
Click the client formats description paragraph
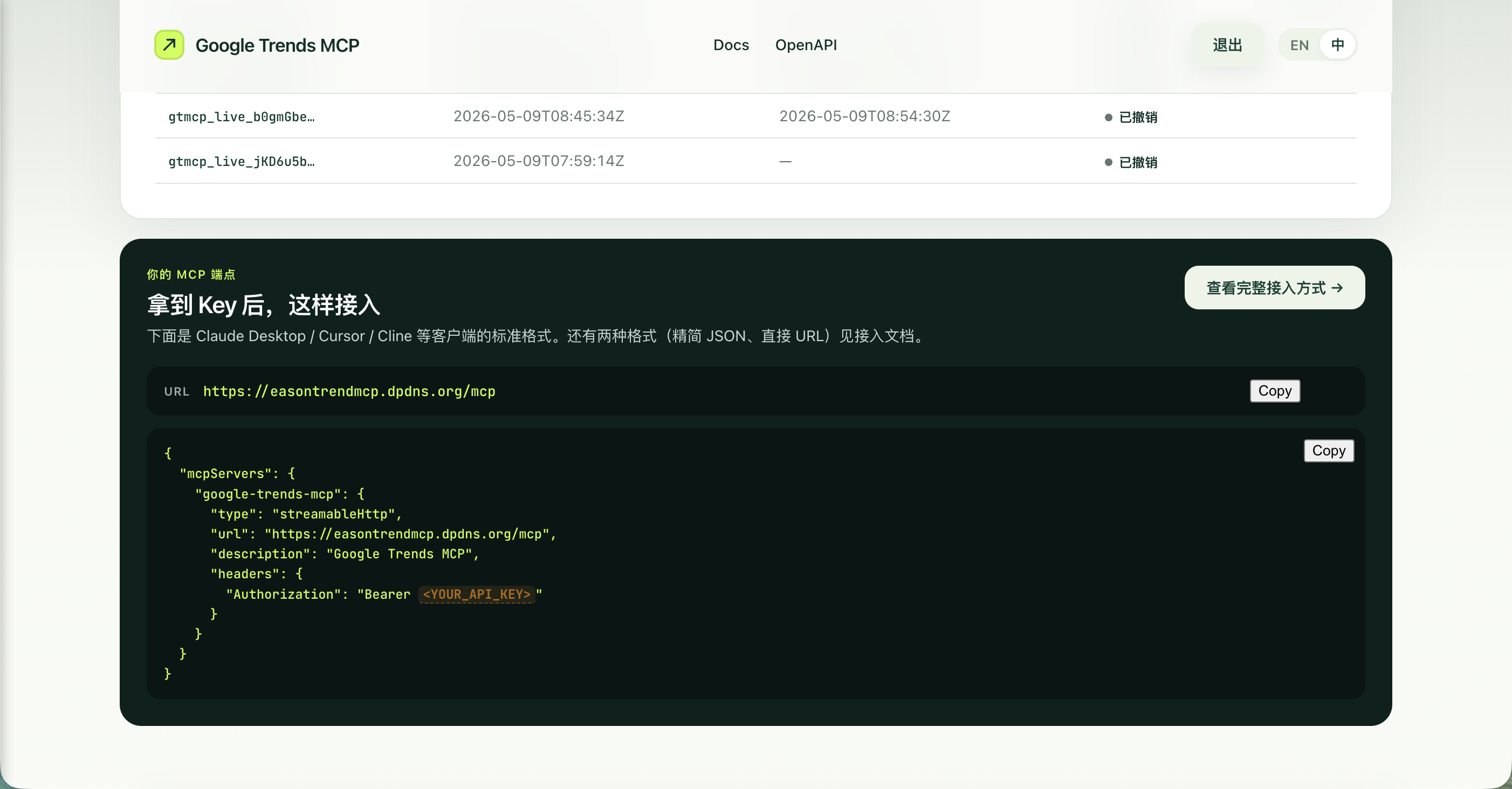pyautogui.click(x=538, y=336)
